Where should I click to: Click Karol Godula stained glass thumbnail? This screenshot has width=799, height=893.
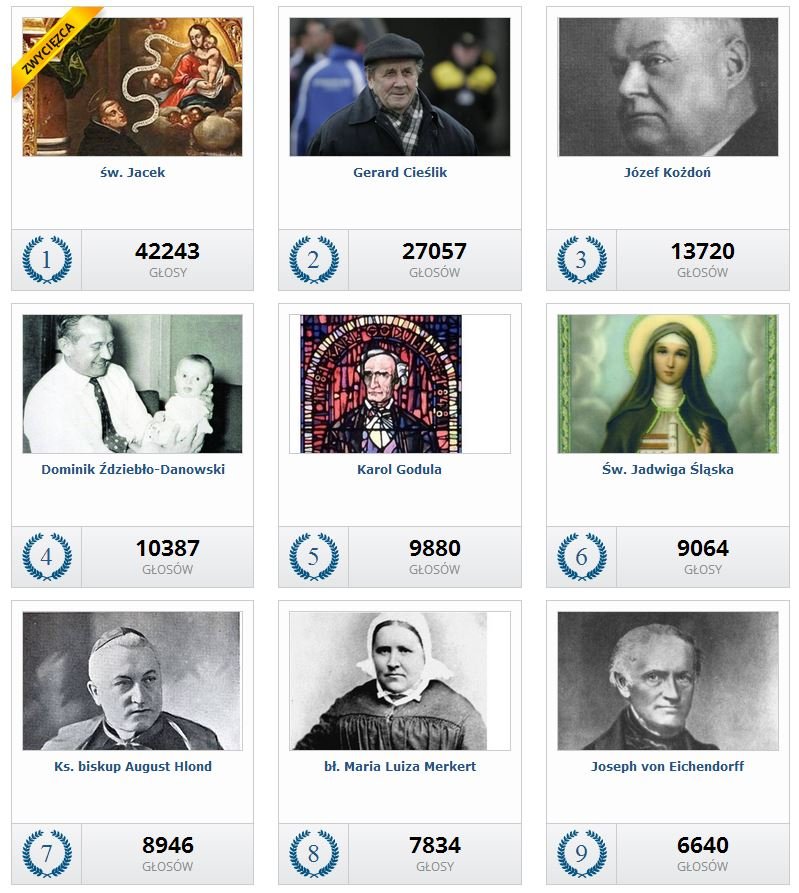click(381, 384)
